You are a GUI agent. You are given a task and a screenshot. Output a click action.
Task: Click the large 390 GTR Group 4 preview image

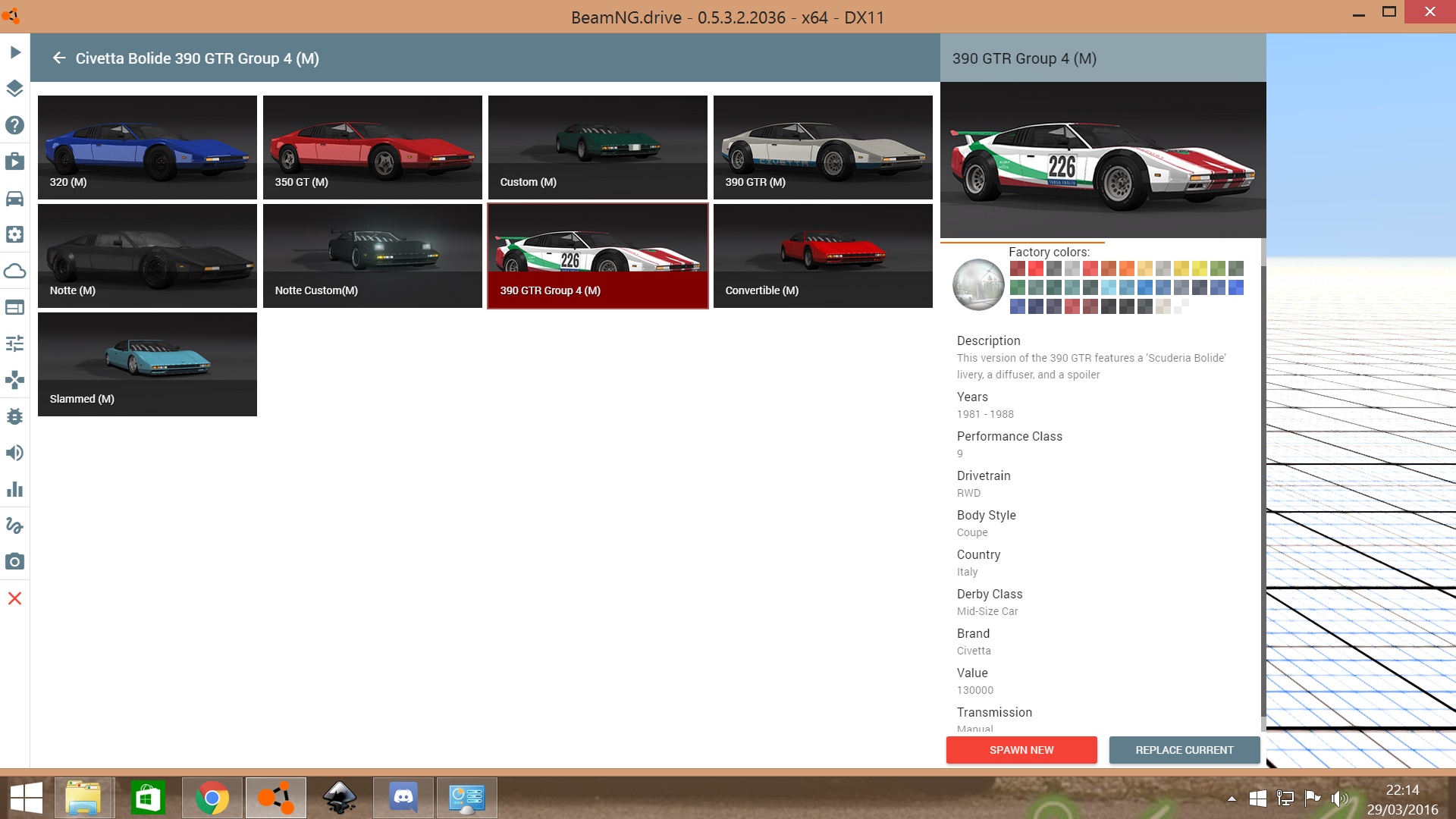1103,160
